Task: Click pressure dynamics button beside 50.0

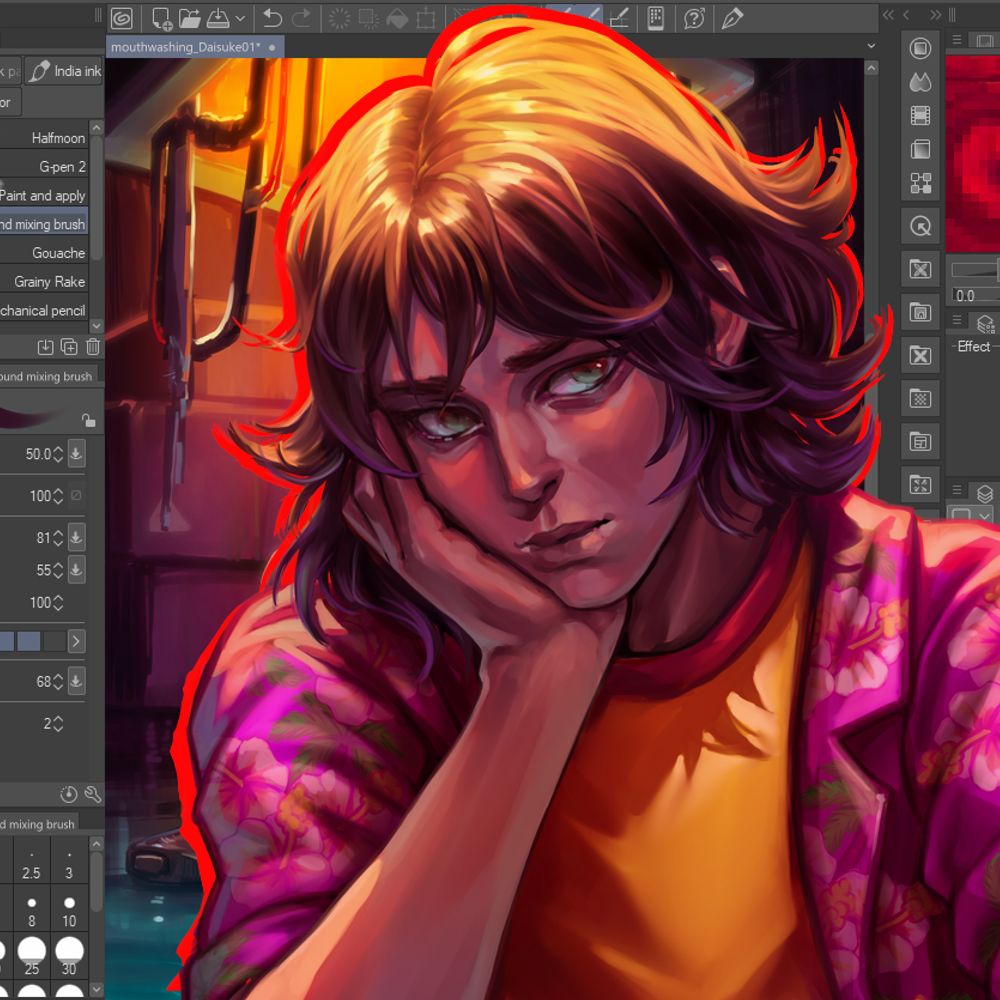Action: tap(76, 453)
